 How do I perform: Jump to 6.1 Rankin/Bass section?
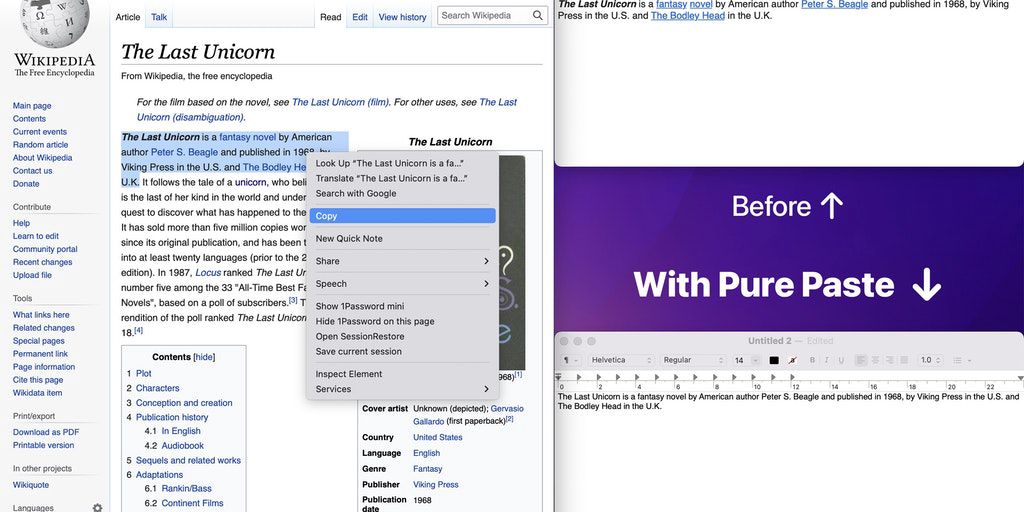point(178,488)
